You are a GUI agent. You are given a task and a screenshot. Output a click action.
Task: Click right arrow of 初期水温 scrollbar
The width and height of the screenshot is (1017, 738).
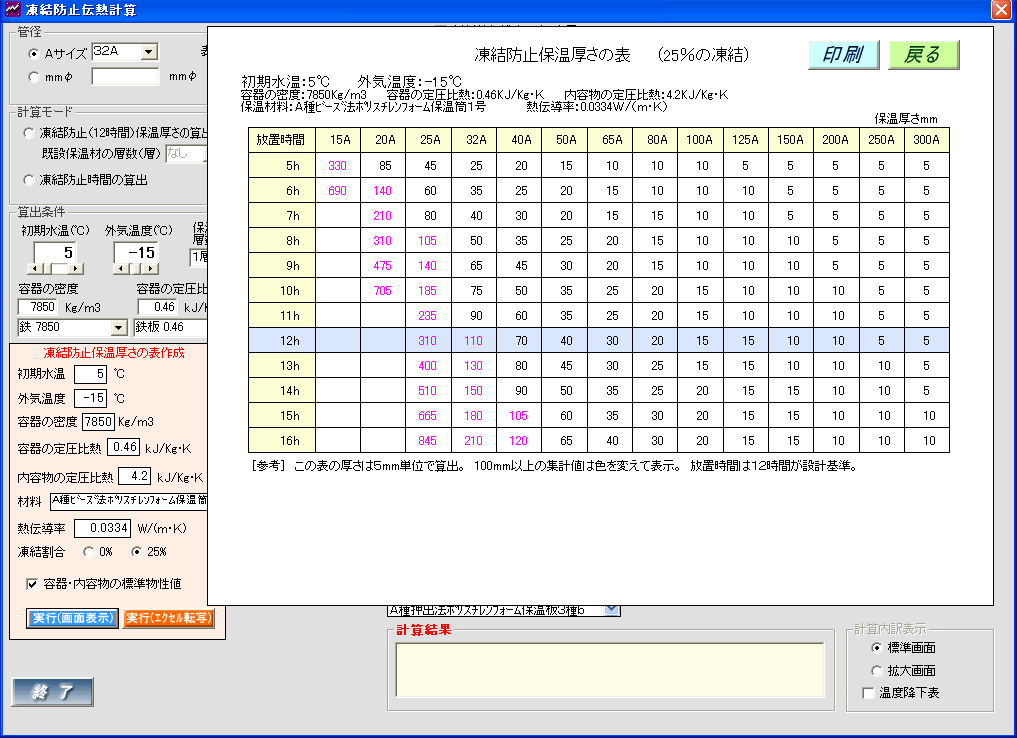point(77,269)
